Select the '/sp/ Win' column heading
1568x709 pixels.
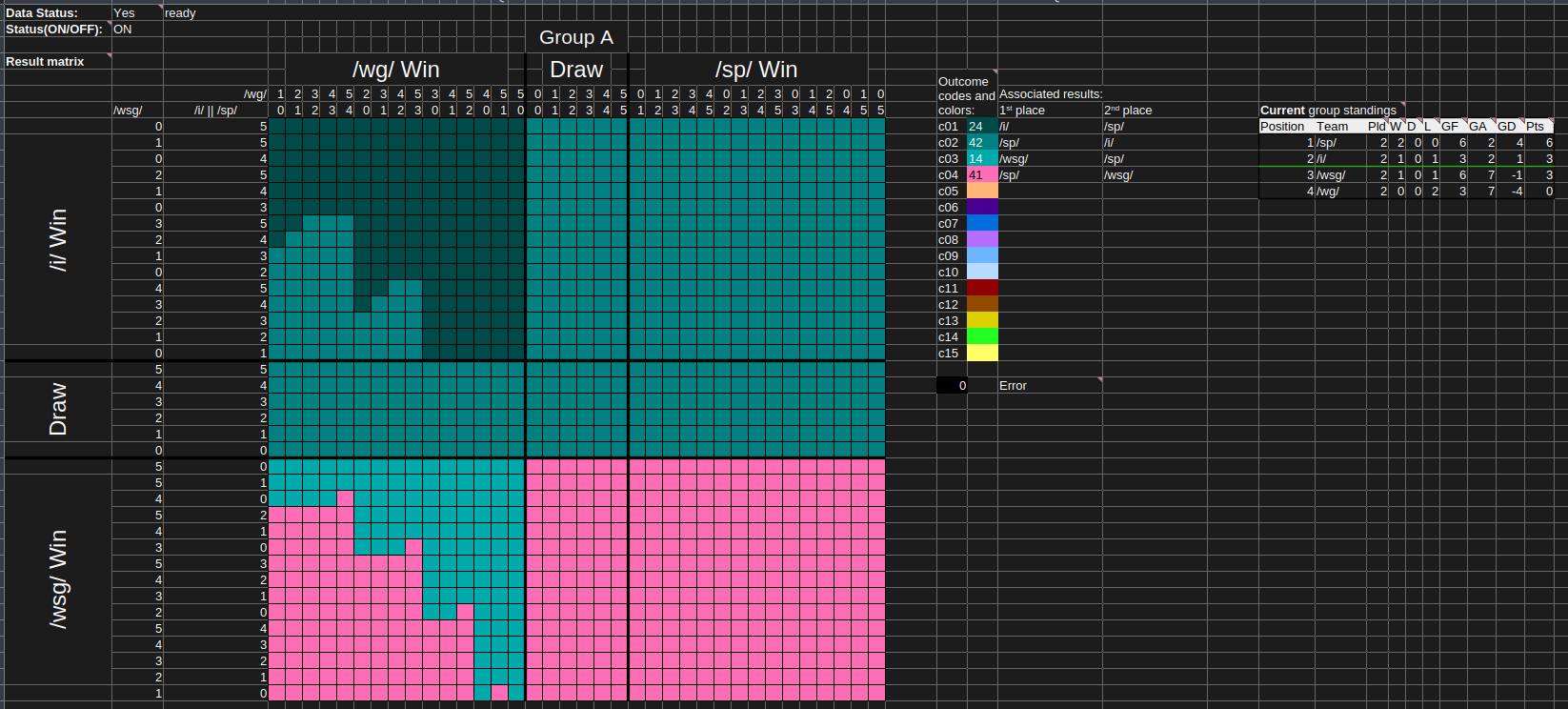tap(756, 70)
